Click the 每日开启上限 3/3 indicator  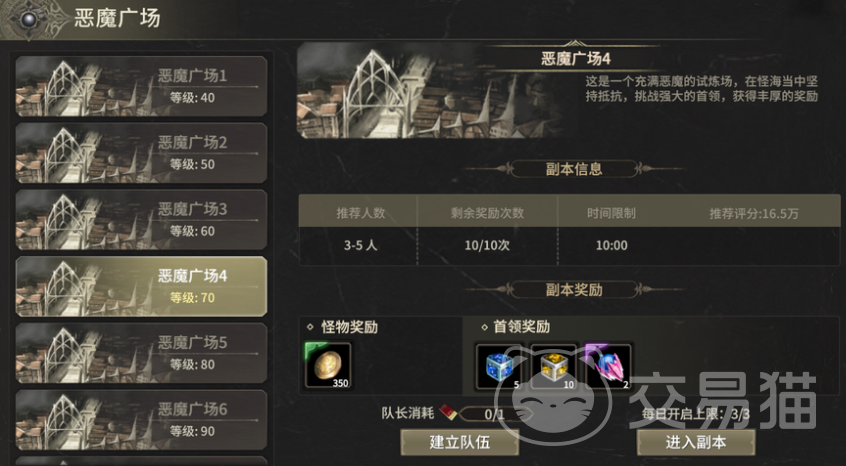696,414
